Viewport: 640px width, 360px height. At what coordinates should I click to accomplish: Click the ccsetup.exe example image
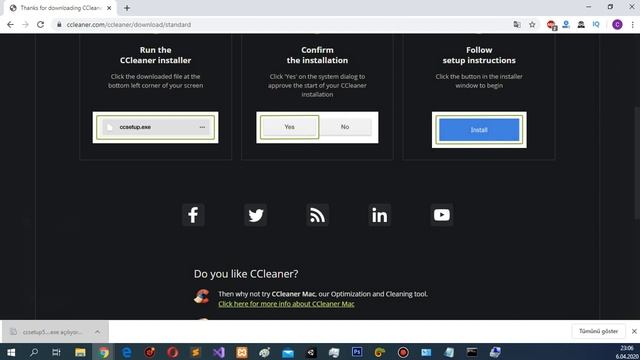(156, 127)
